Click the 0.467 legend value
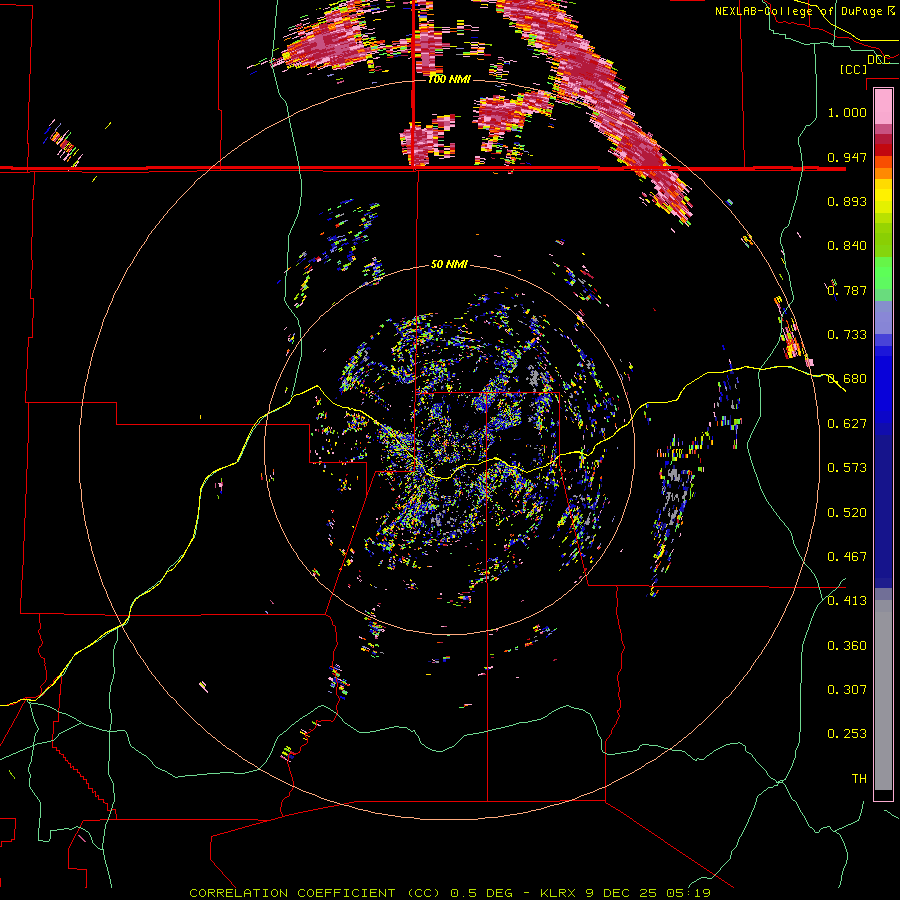This screenshot has width=900, height=900. point(847,557)
